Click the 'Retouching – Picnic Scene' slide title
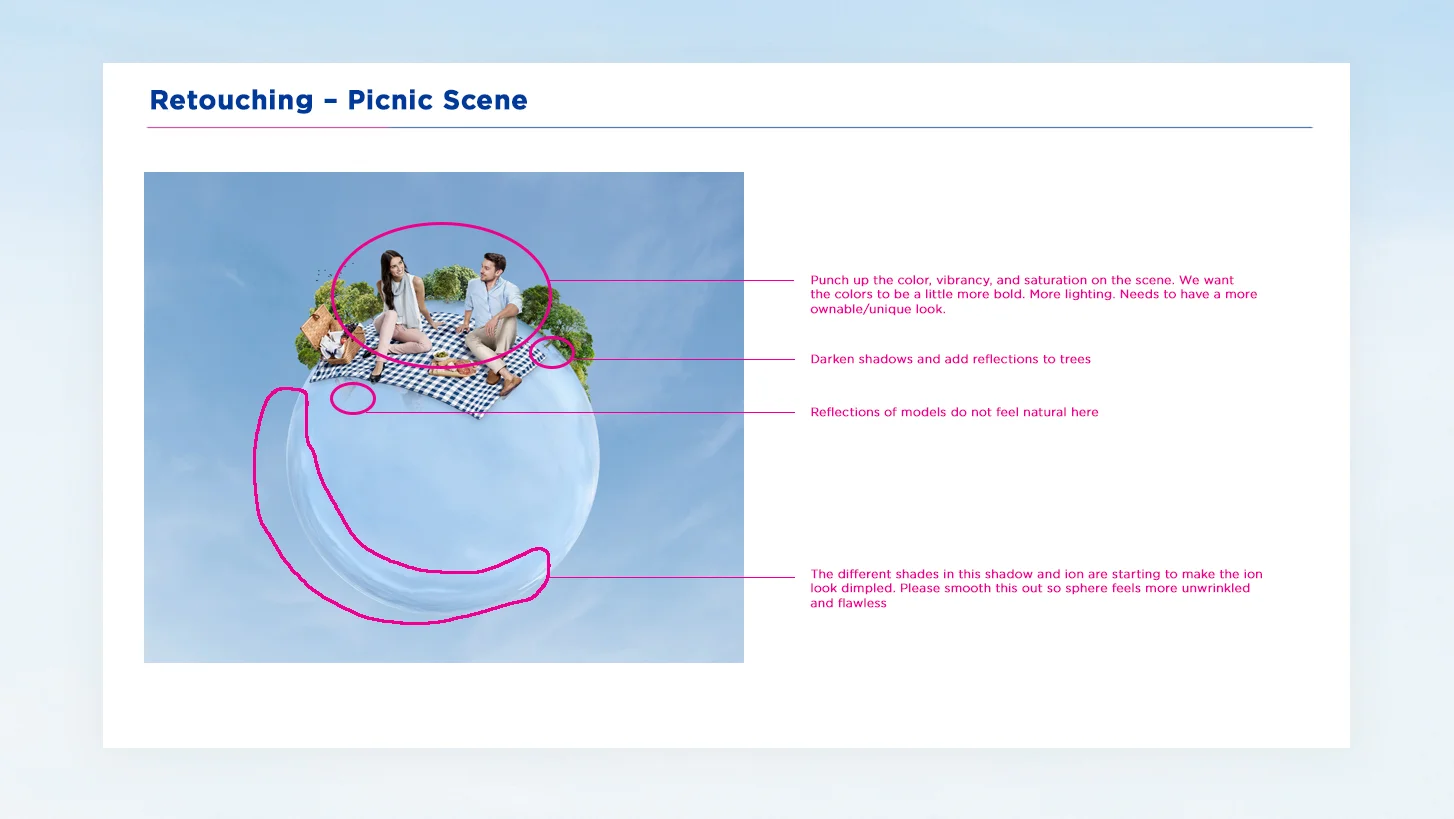Screen dimensions: 1454x819 (338, 100)
